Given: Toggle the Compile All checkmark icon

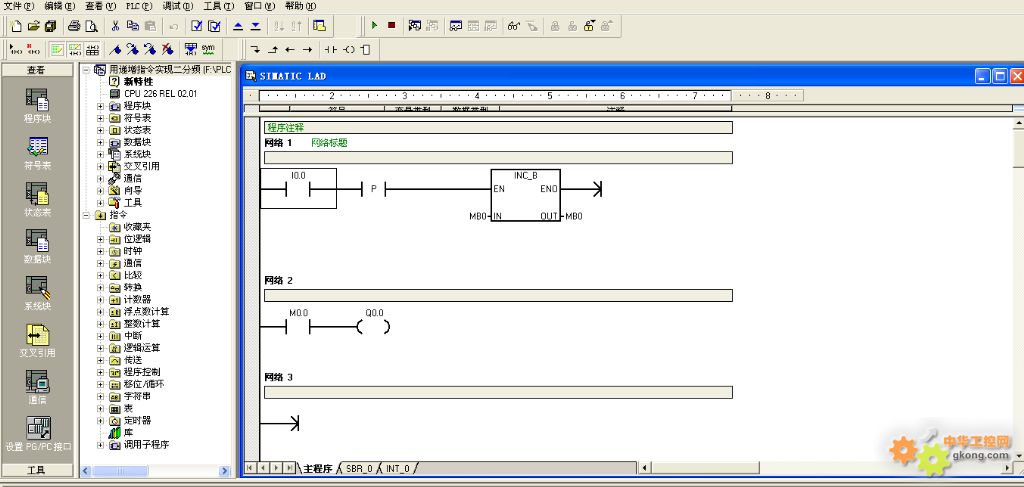Looking at the screenshot, I should tap(214, 26).
